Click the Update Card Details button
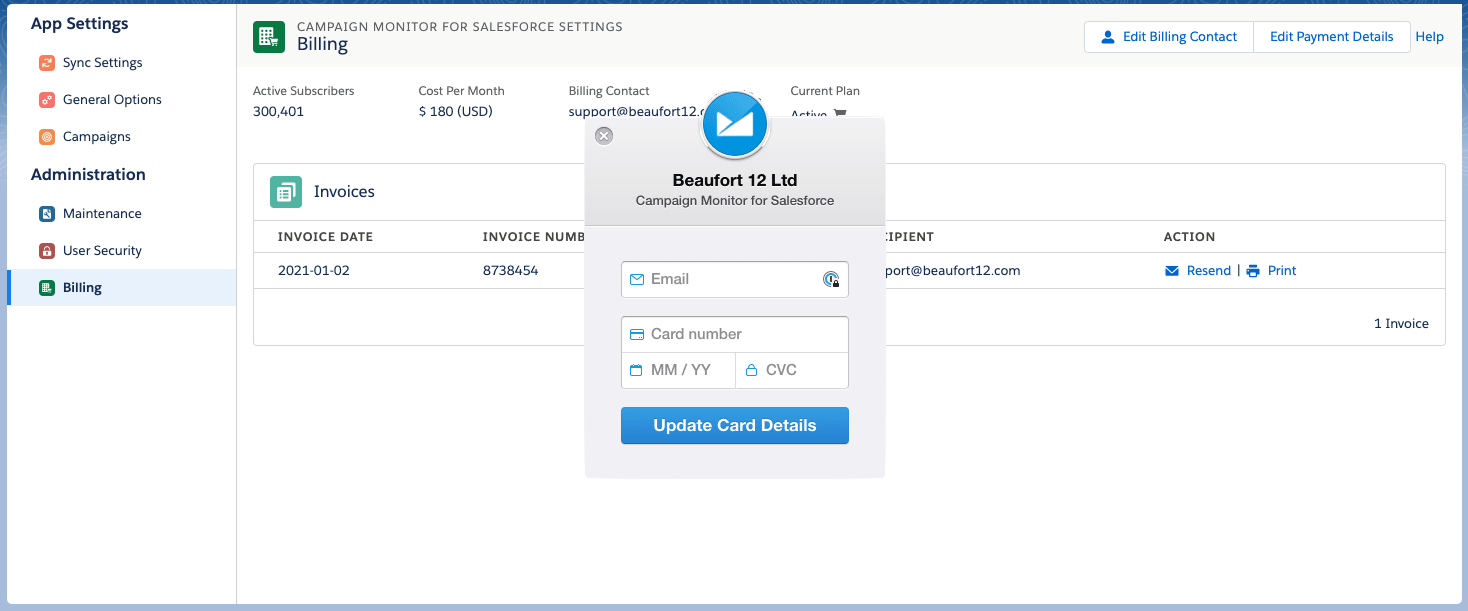Viewport: 1468px width, 611px height. [x=735, y=425]
